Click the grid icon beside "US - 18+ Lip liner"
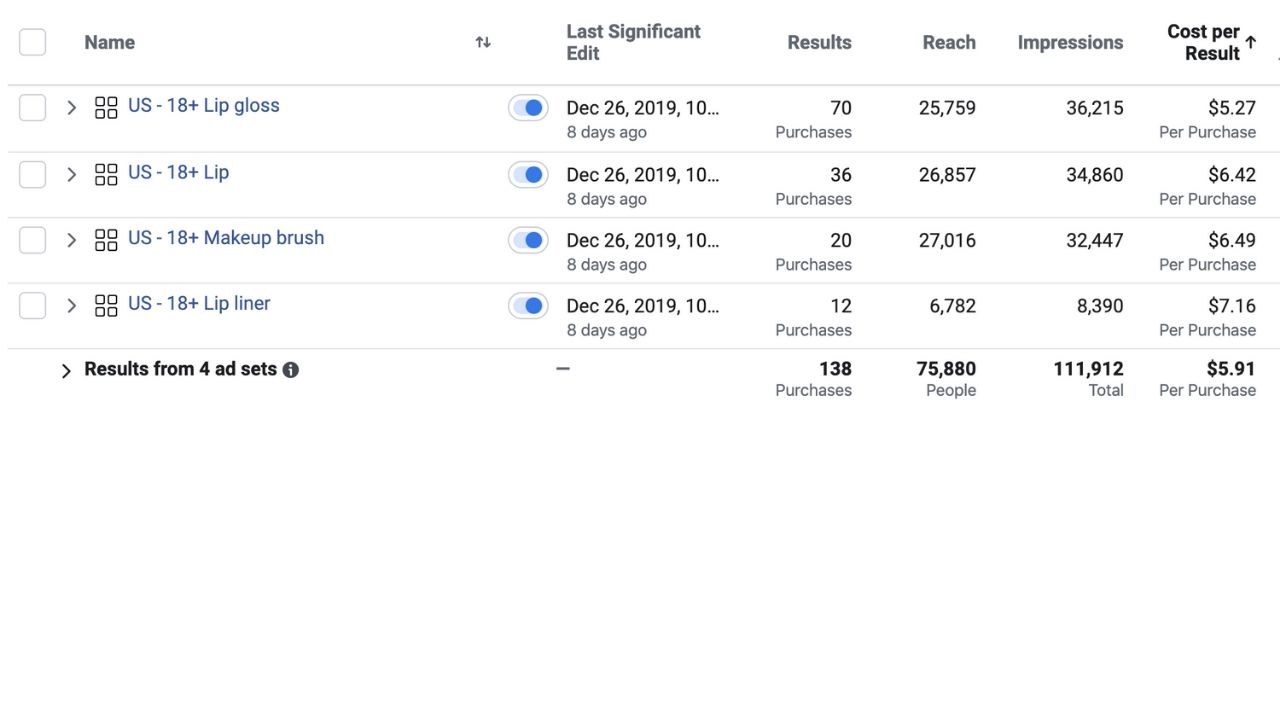 point(106,305)
